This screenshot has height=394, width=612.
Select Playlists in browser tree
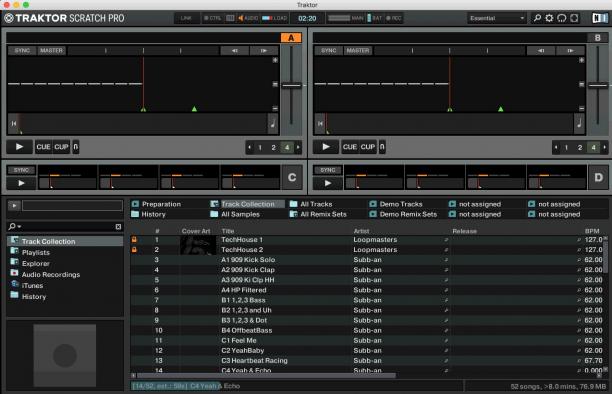pyautogui.click(x=36, y=252)
